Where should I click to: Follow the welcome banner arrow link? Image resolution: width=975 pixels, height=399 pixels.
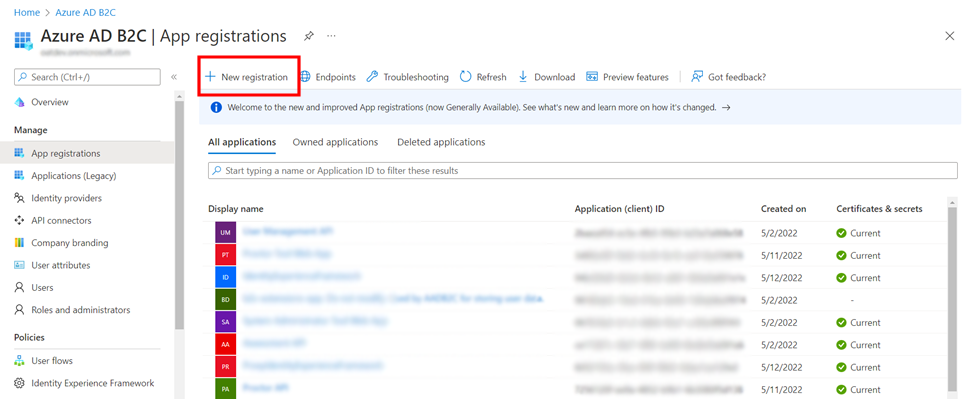point(725,107)
